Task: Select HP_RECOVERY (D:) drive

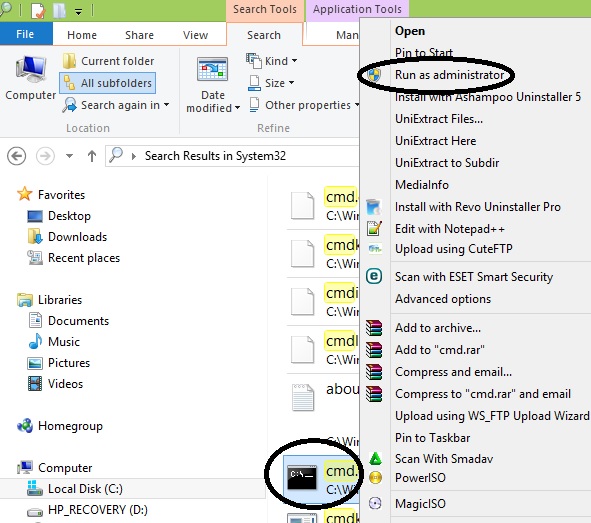Action: pyautogui.click(x=88, y=509)
